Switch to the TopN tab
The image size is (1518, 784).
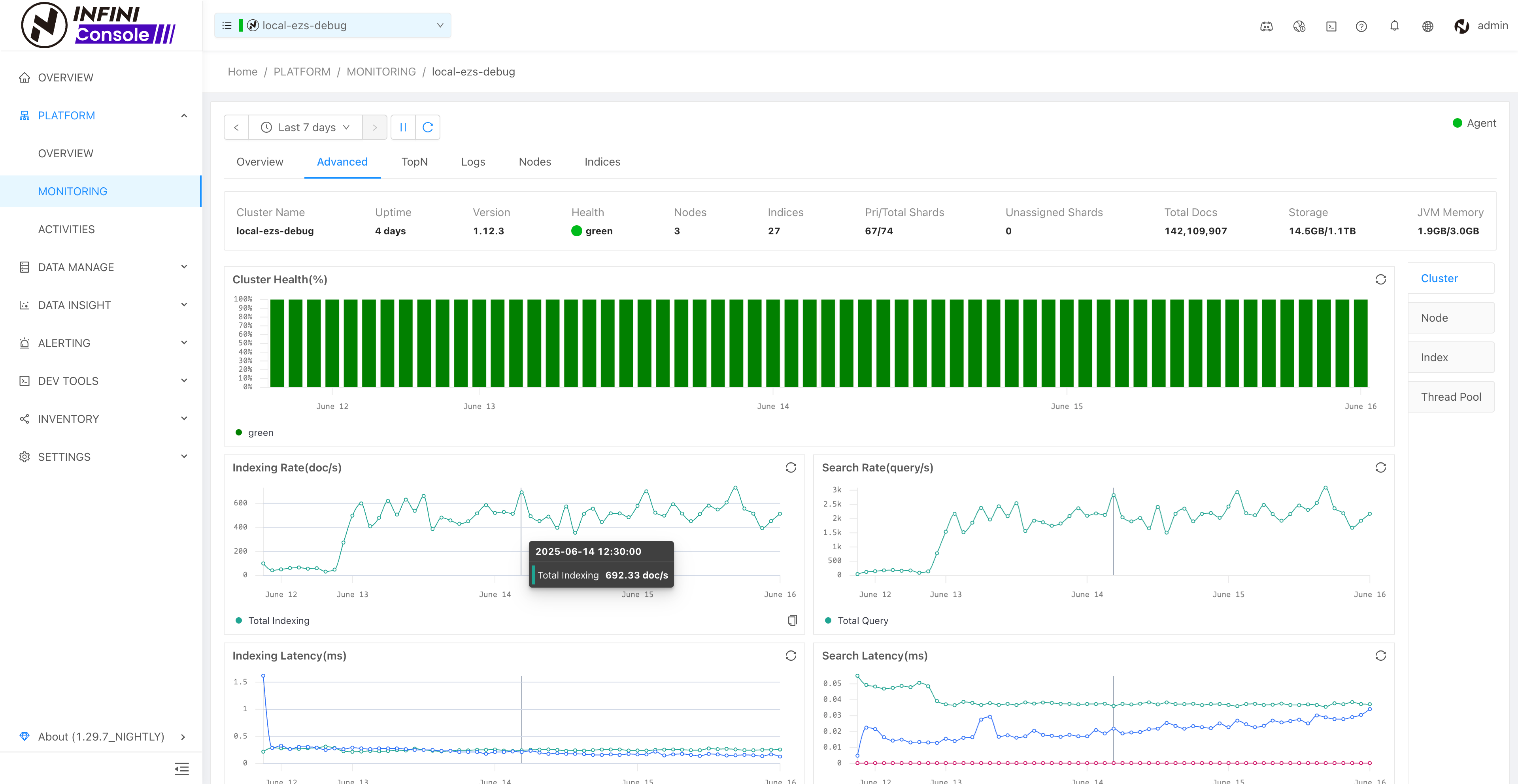pyautogui.click(x=415, y=162)
